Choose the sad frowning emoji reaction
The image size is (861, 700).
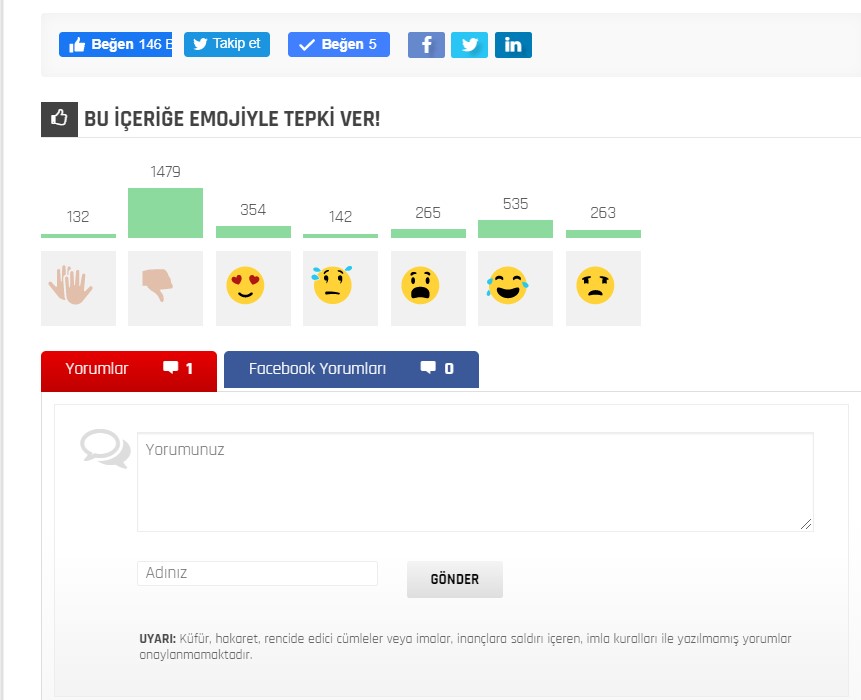603,288
